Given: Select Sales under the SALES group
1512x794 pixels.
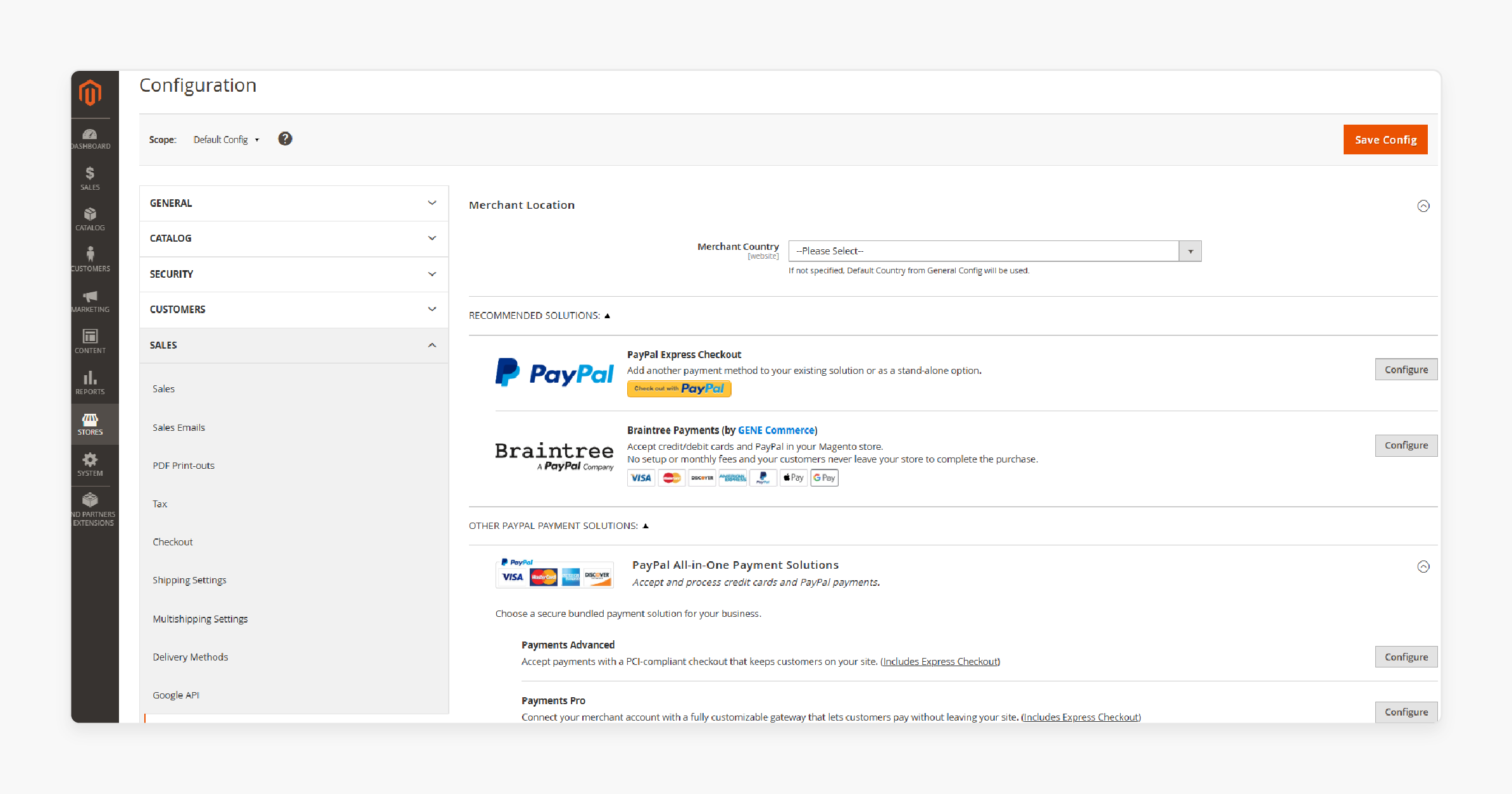Looking at the screenshot, I should tap(163, 389).
